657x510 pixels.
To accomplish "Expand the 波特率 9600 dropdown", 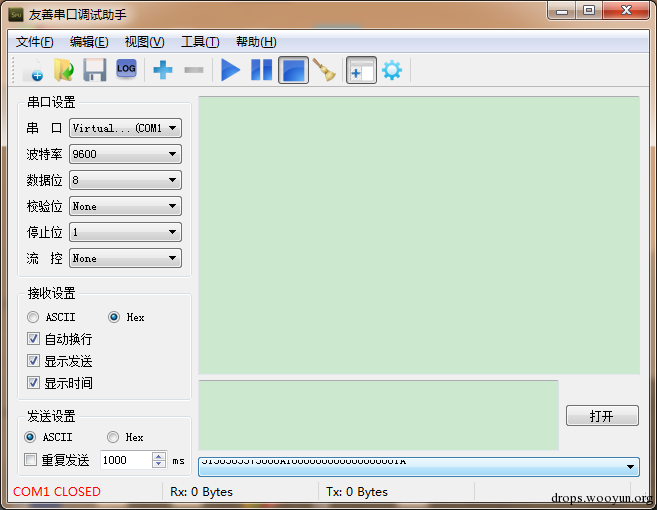I will (125, 154).
